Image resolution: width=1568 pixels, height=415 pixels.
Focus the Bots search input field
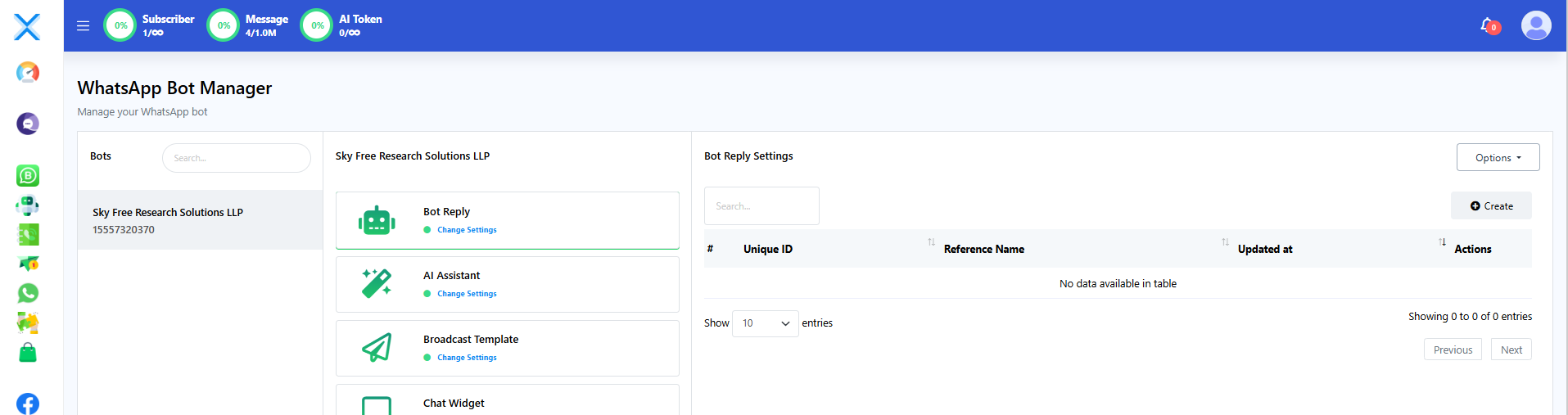(237, 158)
